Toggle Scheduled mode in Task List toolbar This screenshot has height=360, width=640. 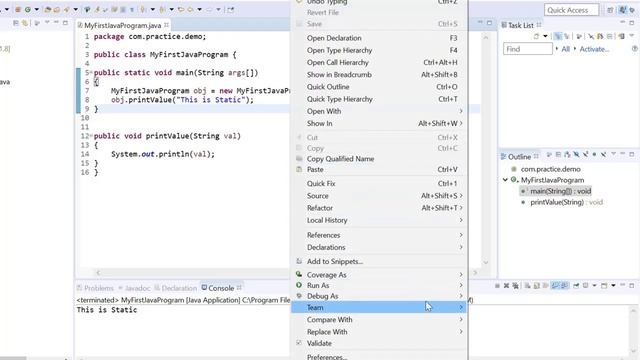pos(567,36)
